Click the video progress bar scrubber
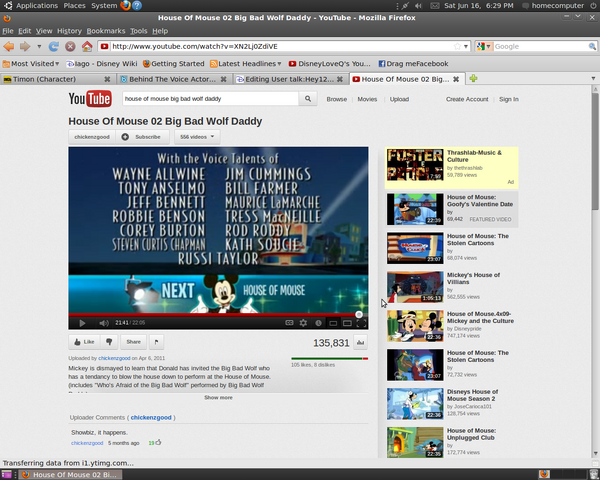The width and height of the screenshot is (600, 480). pyautogui.click(x=359, y=315)
